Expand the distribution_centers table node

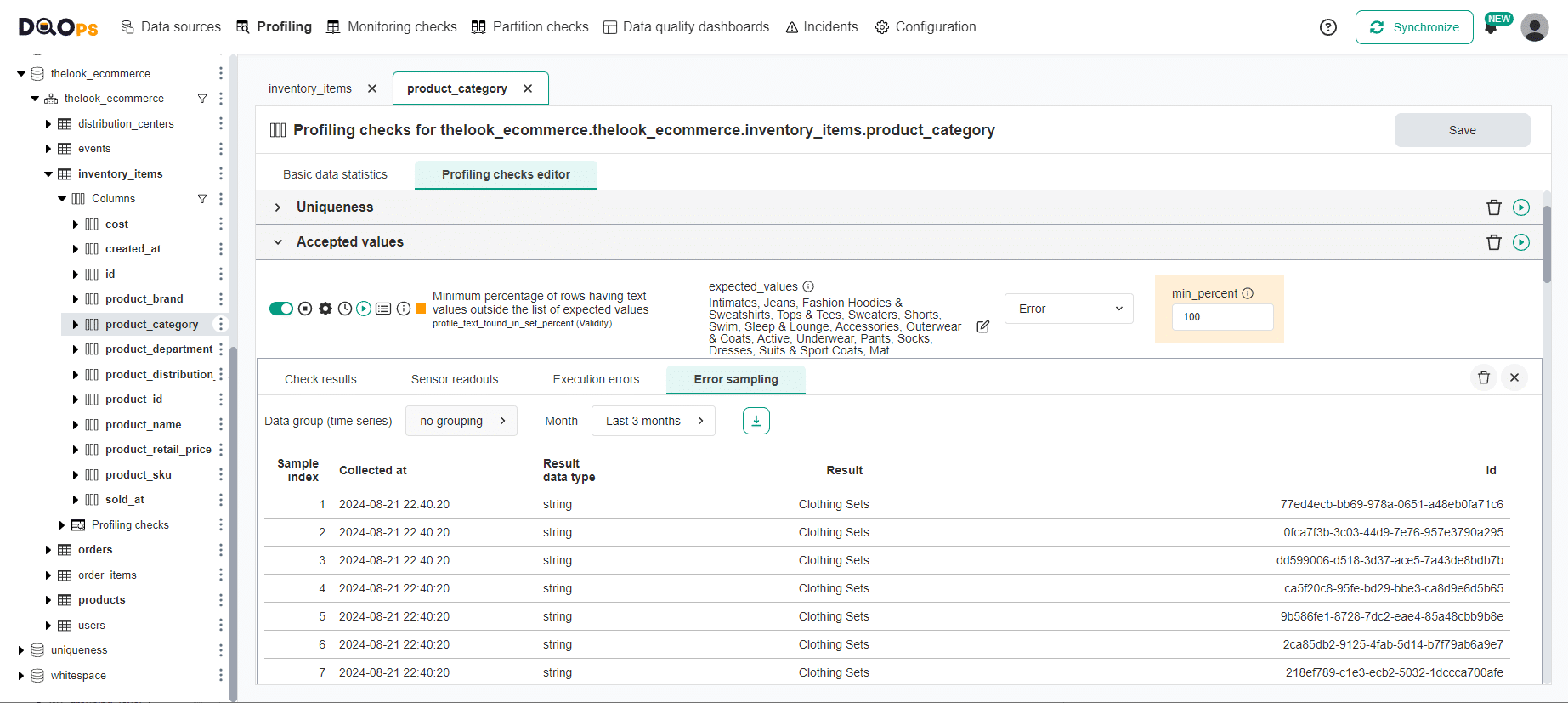(48, 124)
